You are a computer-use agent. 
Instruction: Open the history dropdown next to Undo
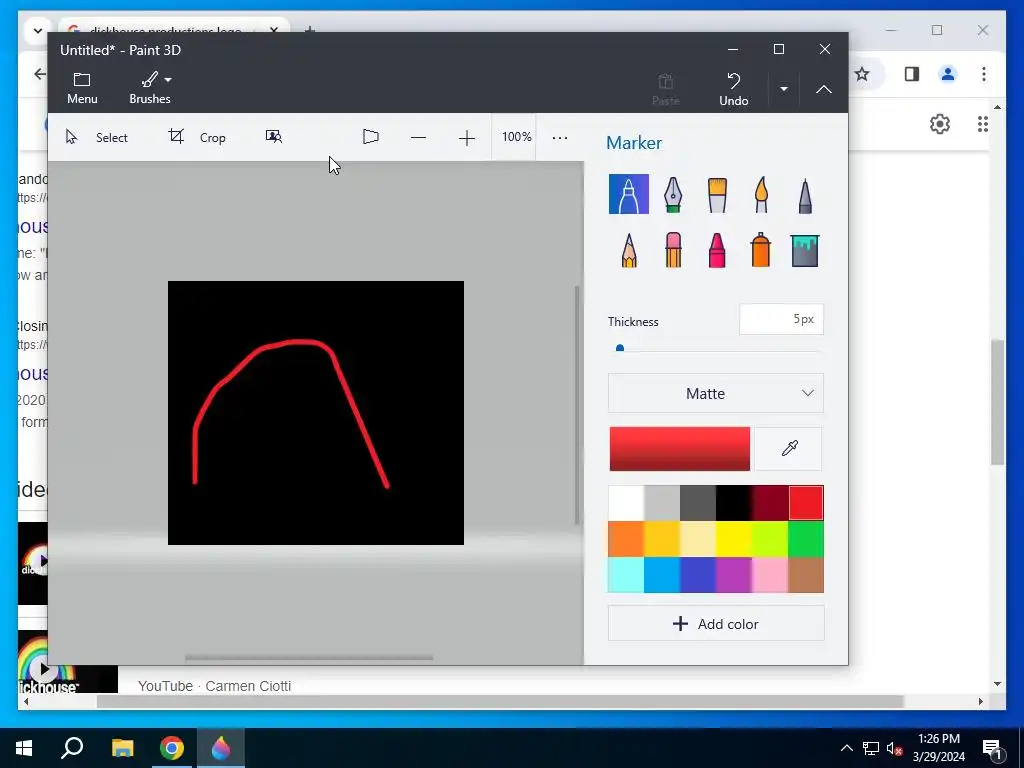784,89
